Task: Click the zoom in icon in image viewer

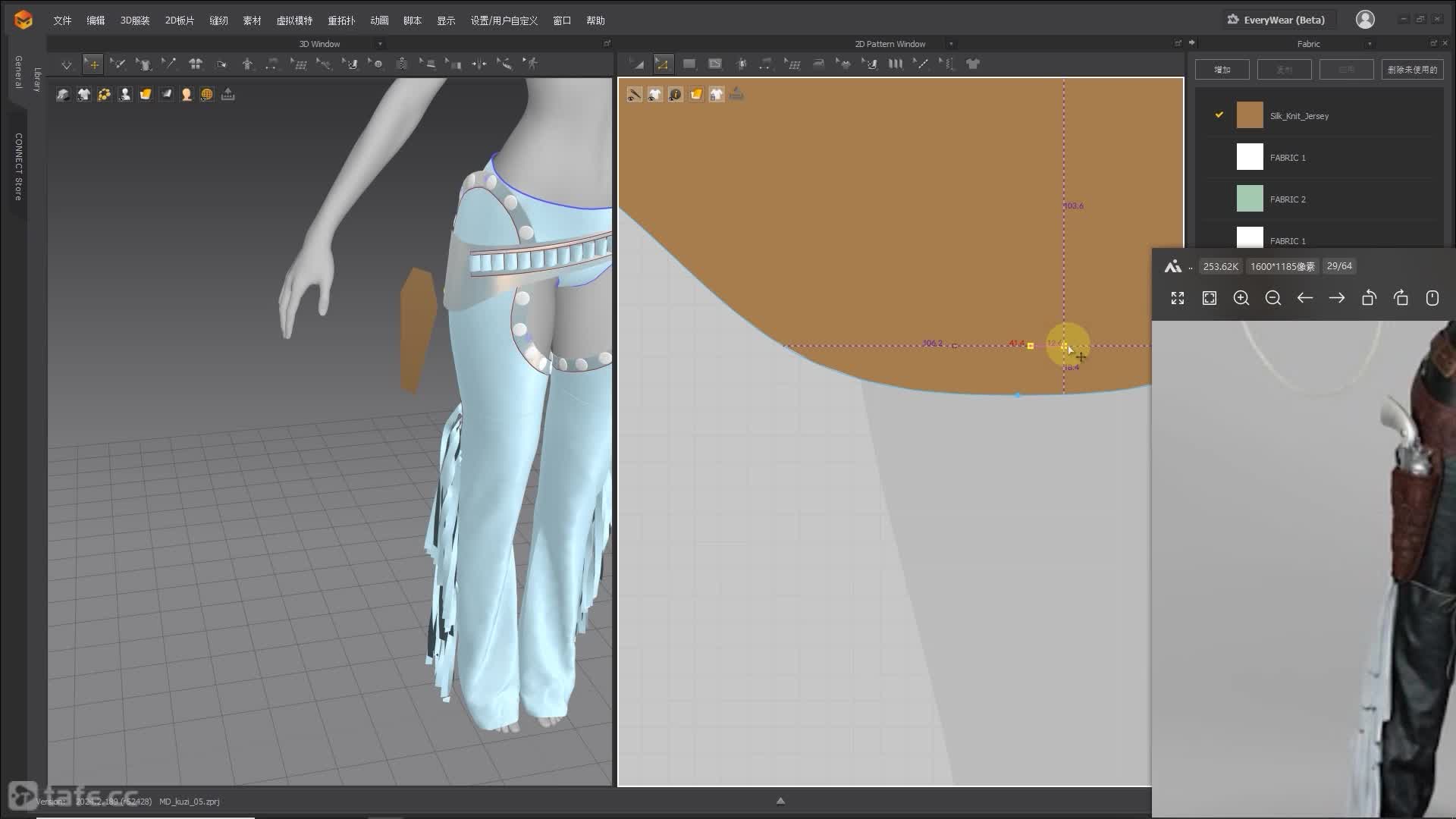Action: coord(1241,298)
